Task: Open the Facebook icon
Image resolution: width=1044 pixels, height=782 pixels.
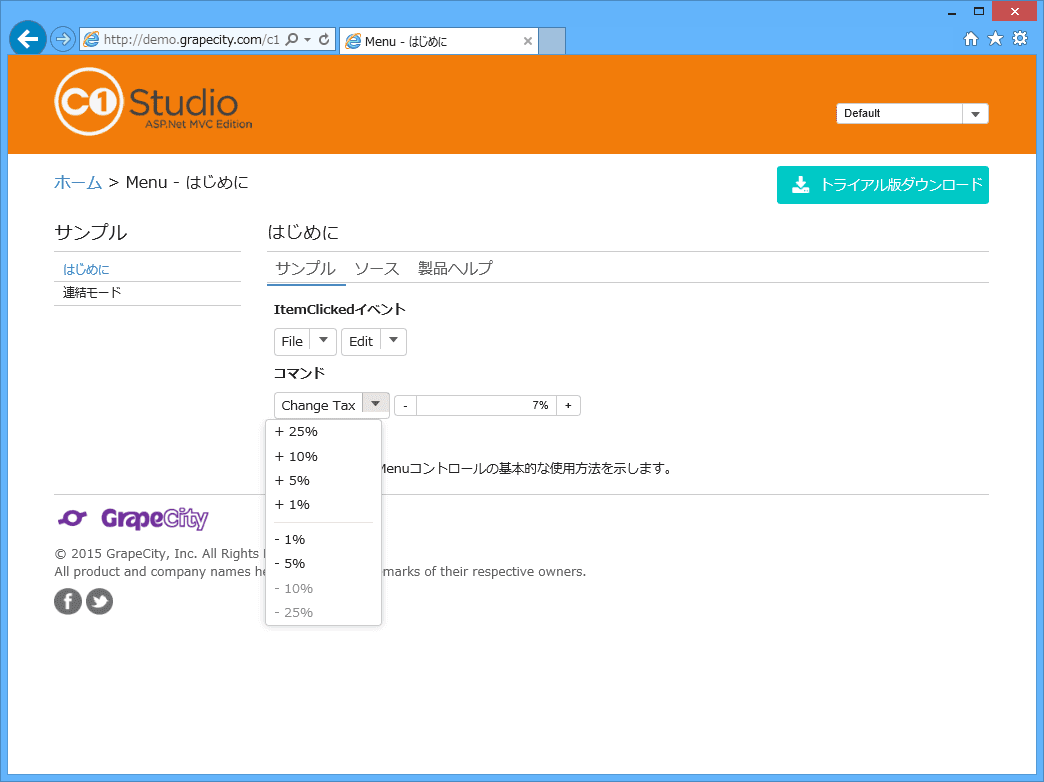Action: tap(68, 601)
